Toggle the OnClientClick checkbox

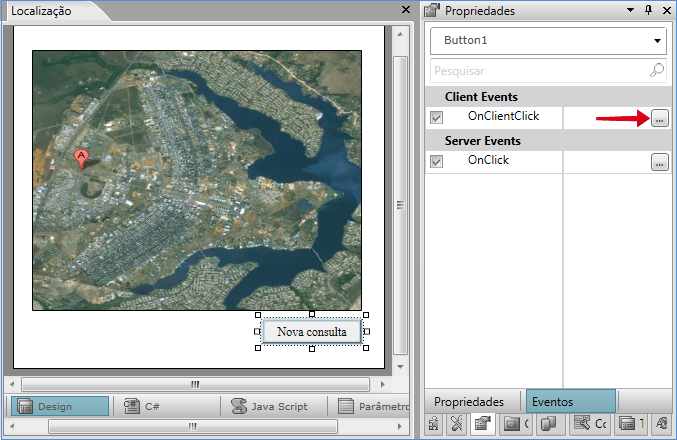436,118
